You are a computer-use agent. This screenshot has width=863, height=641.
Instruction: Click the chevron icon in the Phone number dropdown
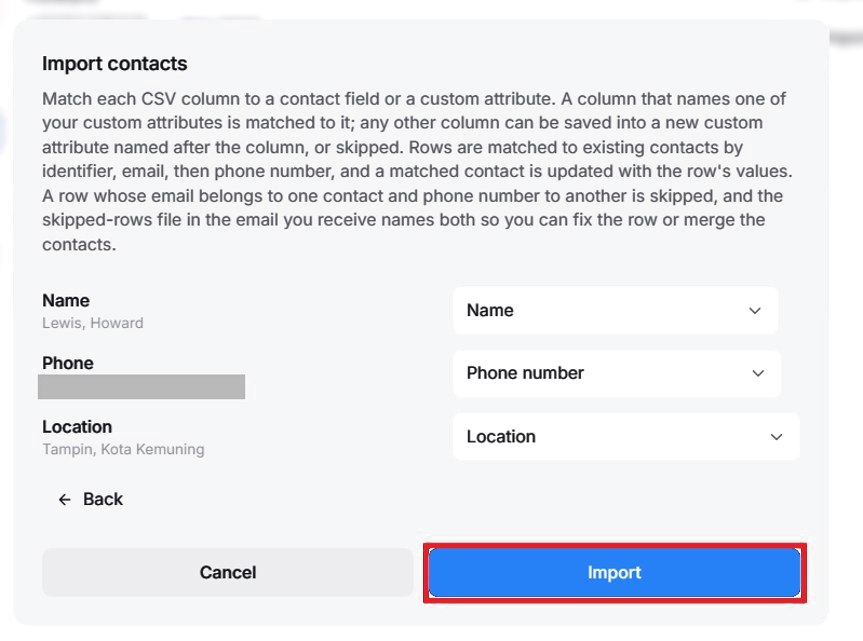[x=758, y=373]
